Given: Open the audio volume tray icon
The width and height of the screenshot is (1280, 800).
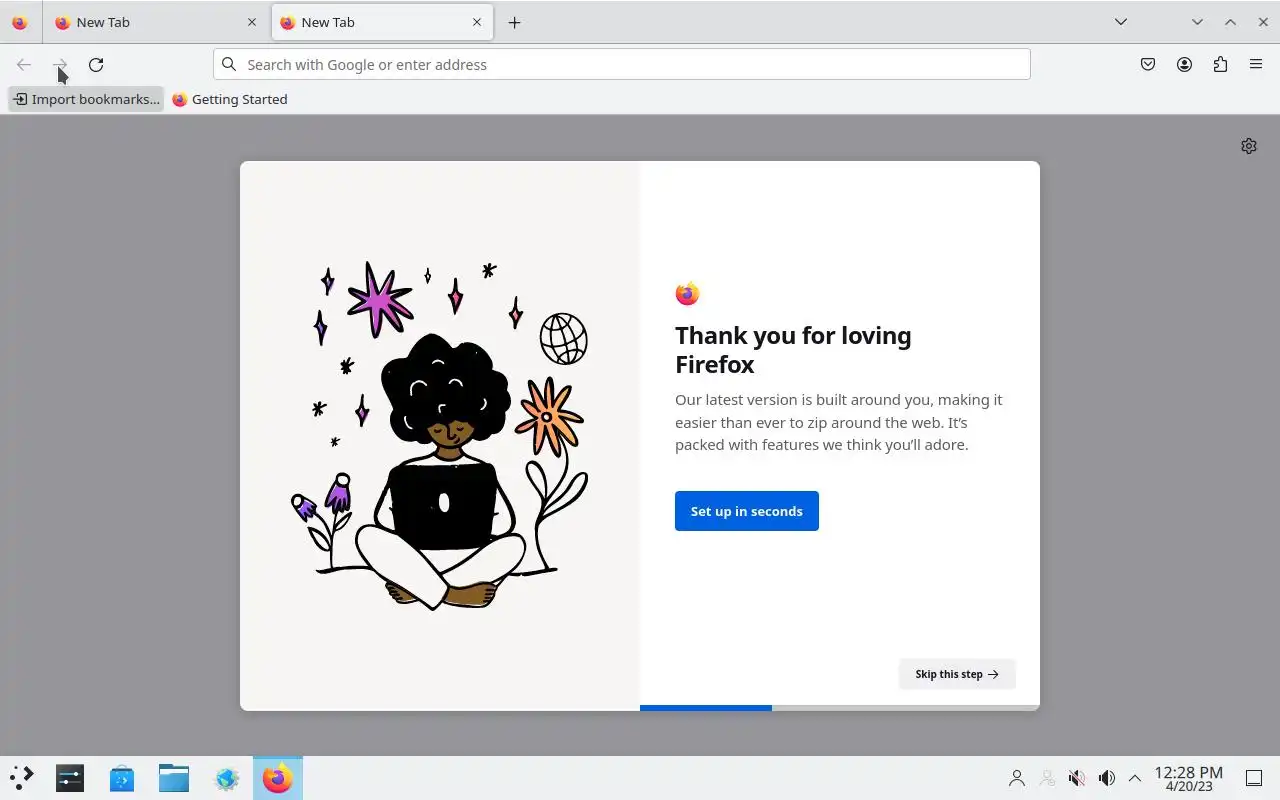Looking at the screenshot, I should 1107,778.
